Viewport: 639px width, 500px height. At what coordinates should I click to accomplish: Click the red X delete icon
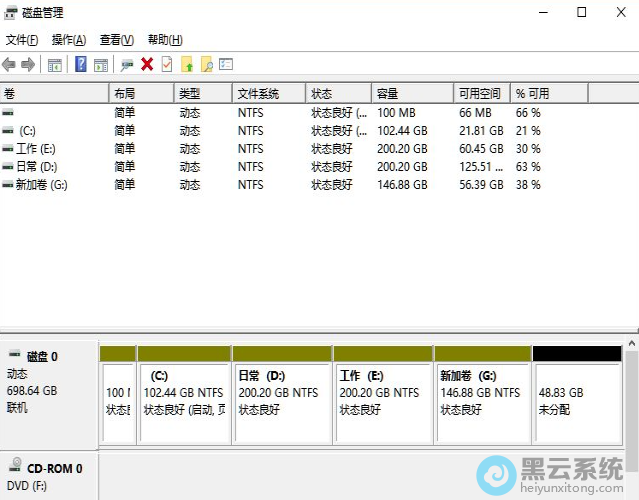pyautogui.click(x=147, y=65)
